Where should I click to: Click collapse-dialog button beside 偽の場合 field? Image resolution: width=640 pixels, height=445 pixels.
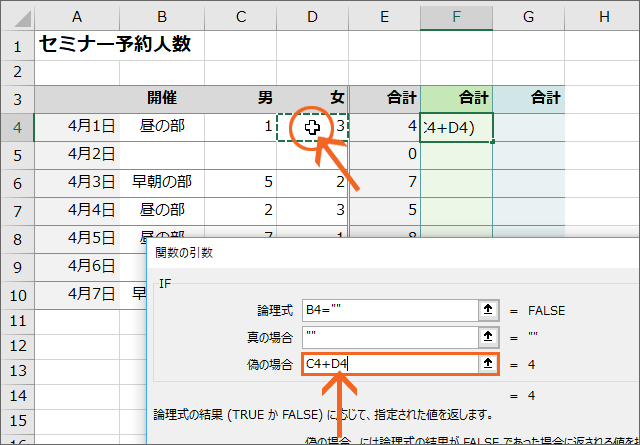tap(488, 364)
